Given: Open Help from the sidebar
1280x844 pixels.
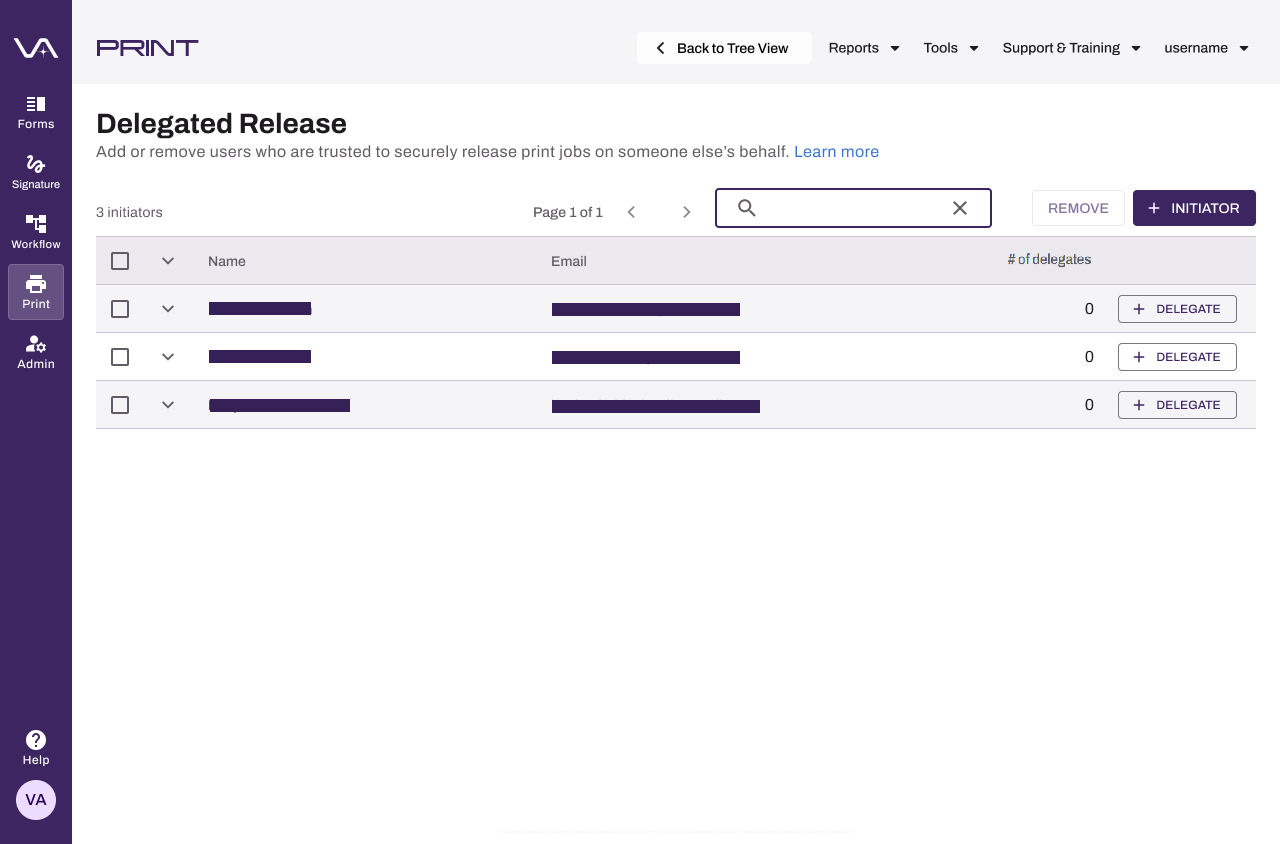Looking at the screenshot, I should coord(36,747).
